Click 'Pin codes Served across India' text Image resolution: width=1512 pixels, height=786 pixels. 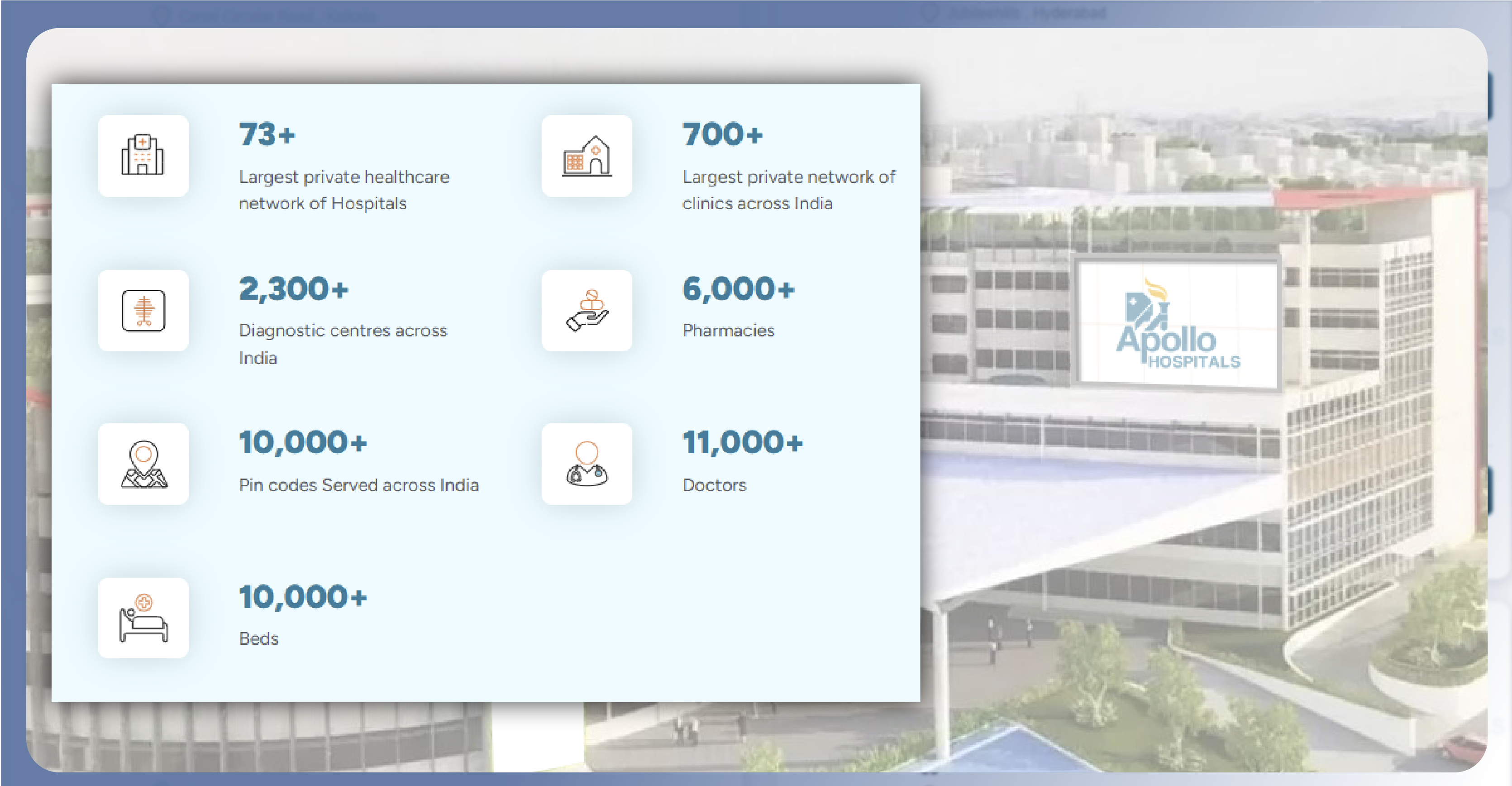(x=359, y=485)
